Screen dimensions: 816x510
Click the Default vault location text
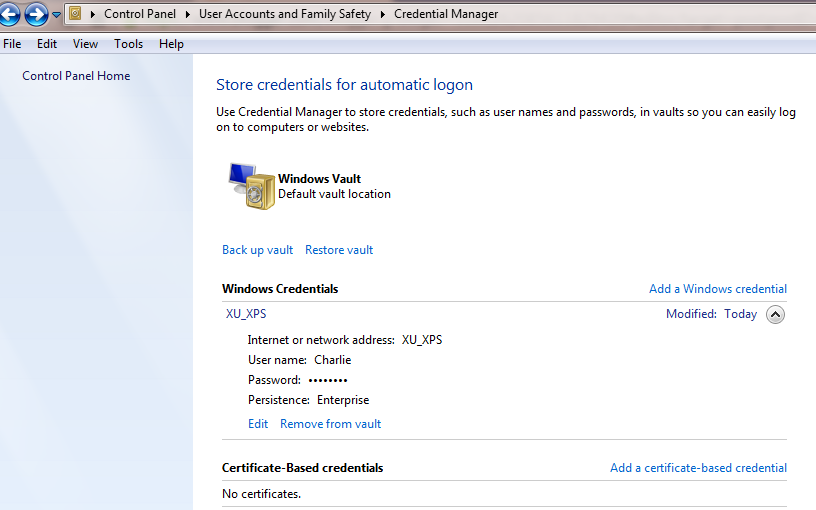[334, 194]
